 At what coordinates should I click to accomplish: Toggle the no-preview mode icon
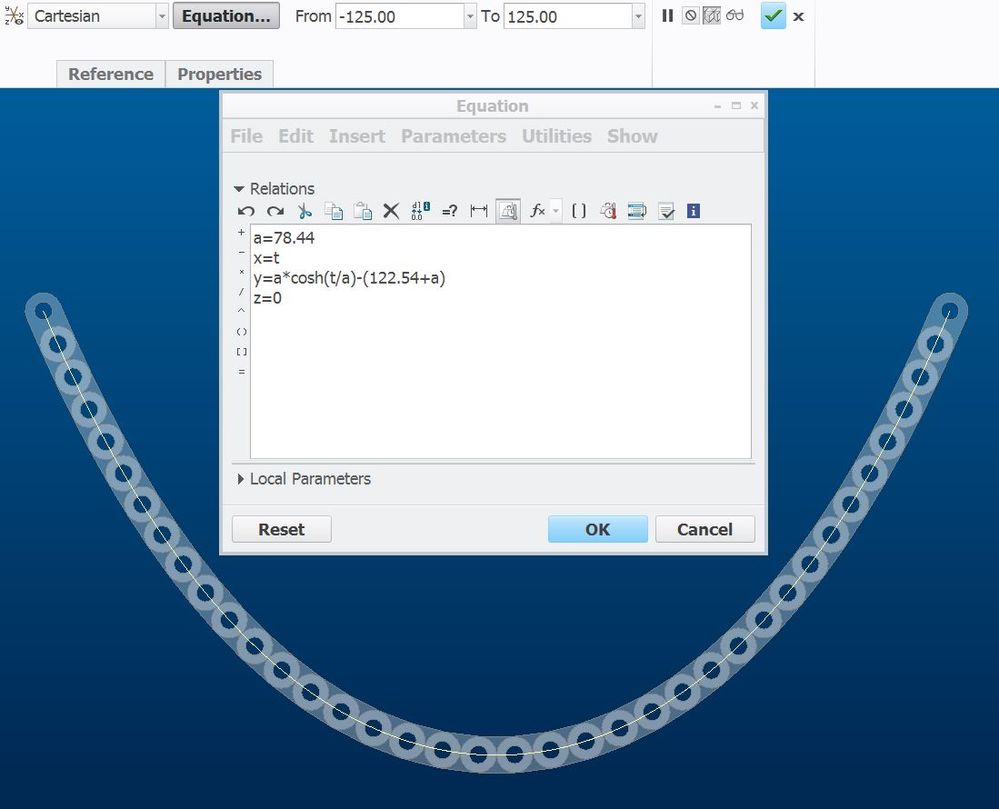[x=690, y=16]
